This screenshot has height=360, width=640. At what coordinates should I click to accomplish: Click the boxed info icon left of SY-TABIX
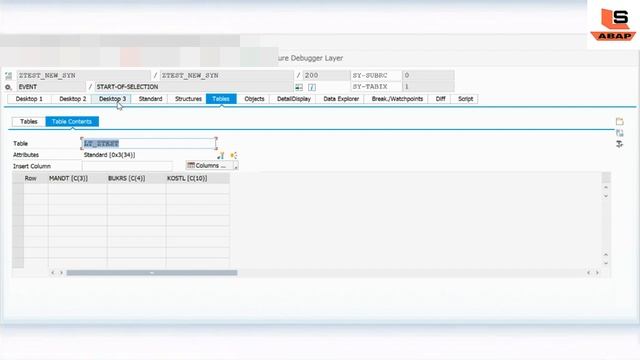312,87
